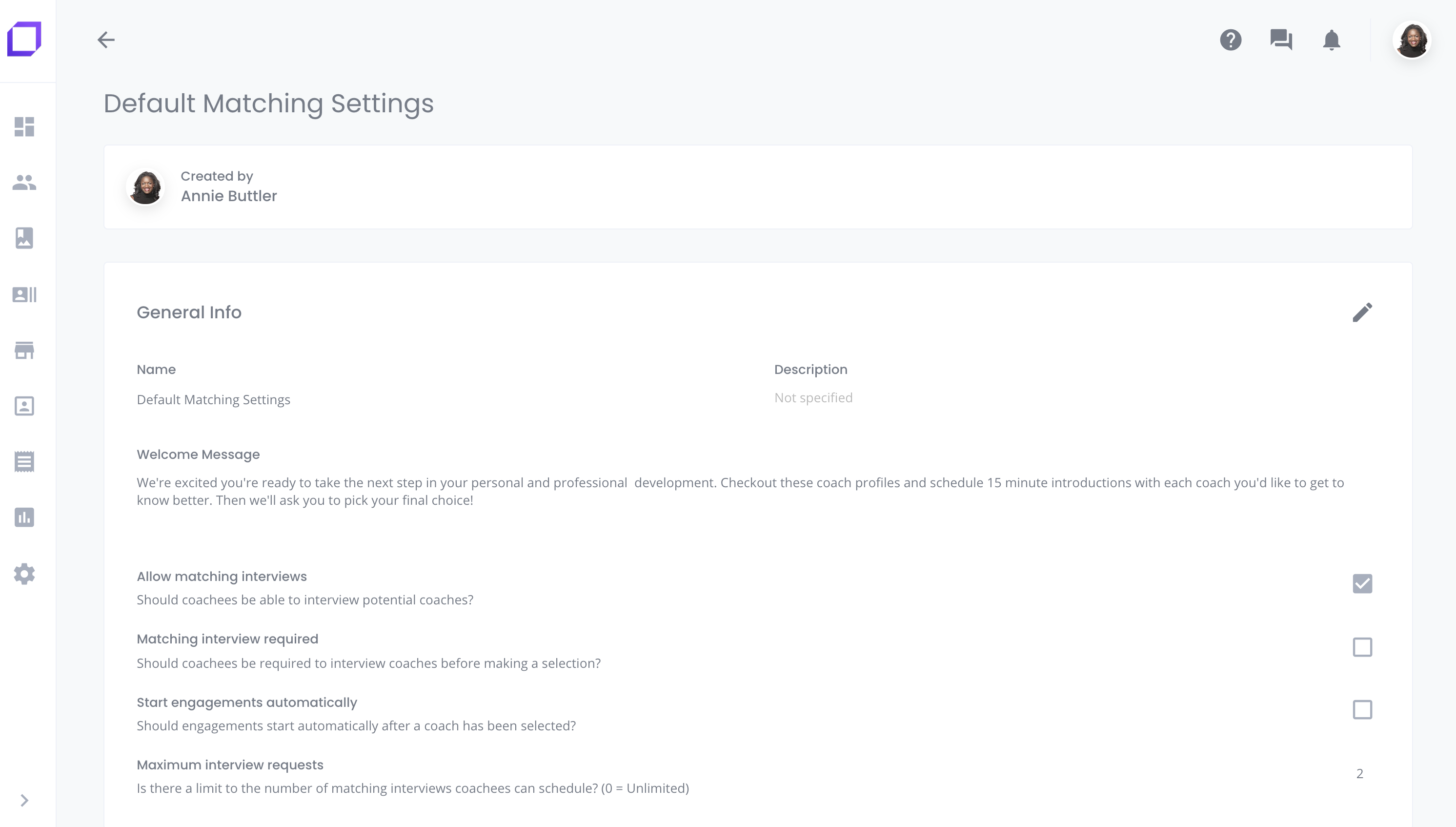Open the bar chart reports icon
1456x827 pixels.
point(24,517)
